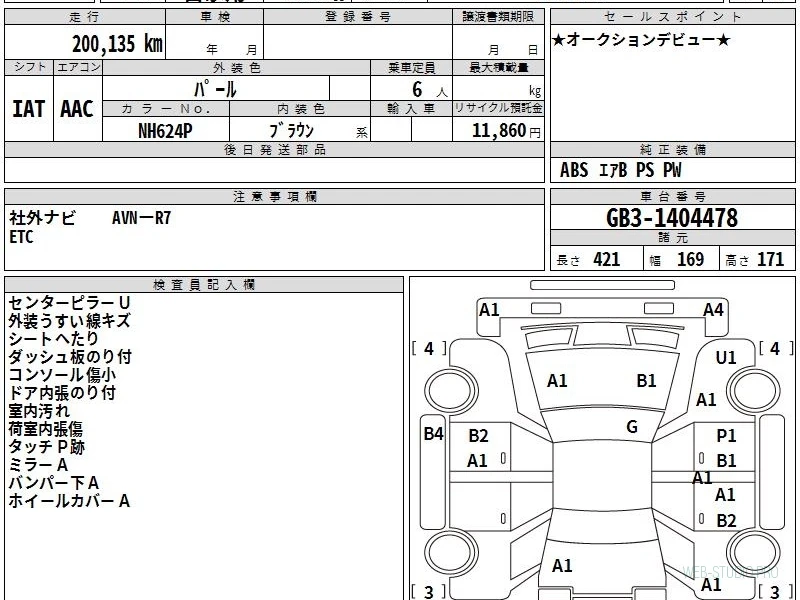Screen dimensions: 800x600
Task: Select the ドア内張のり付 note line
Action: tap(62, 393)
